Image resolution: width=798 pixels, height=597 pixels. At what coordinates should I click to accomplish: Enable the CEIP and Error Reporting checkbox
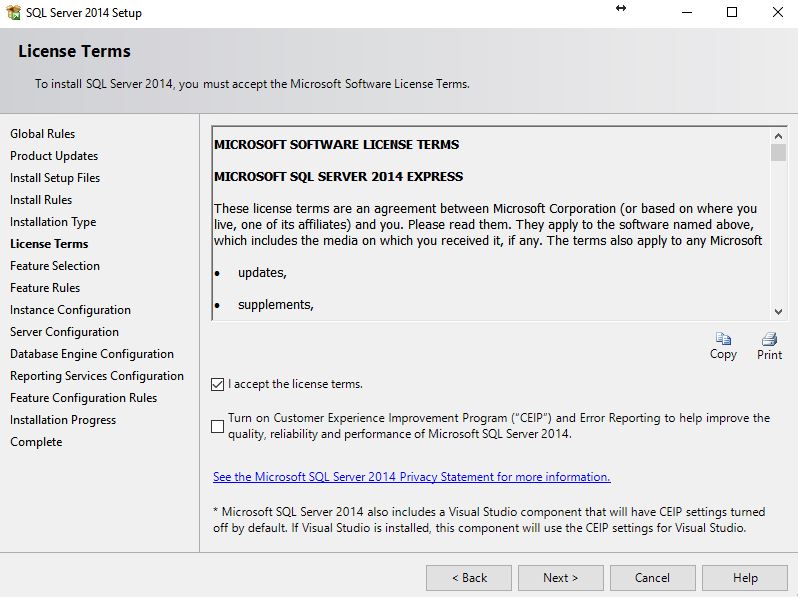point(217,426)
